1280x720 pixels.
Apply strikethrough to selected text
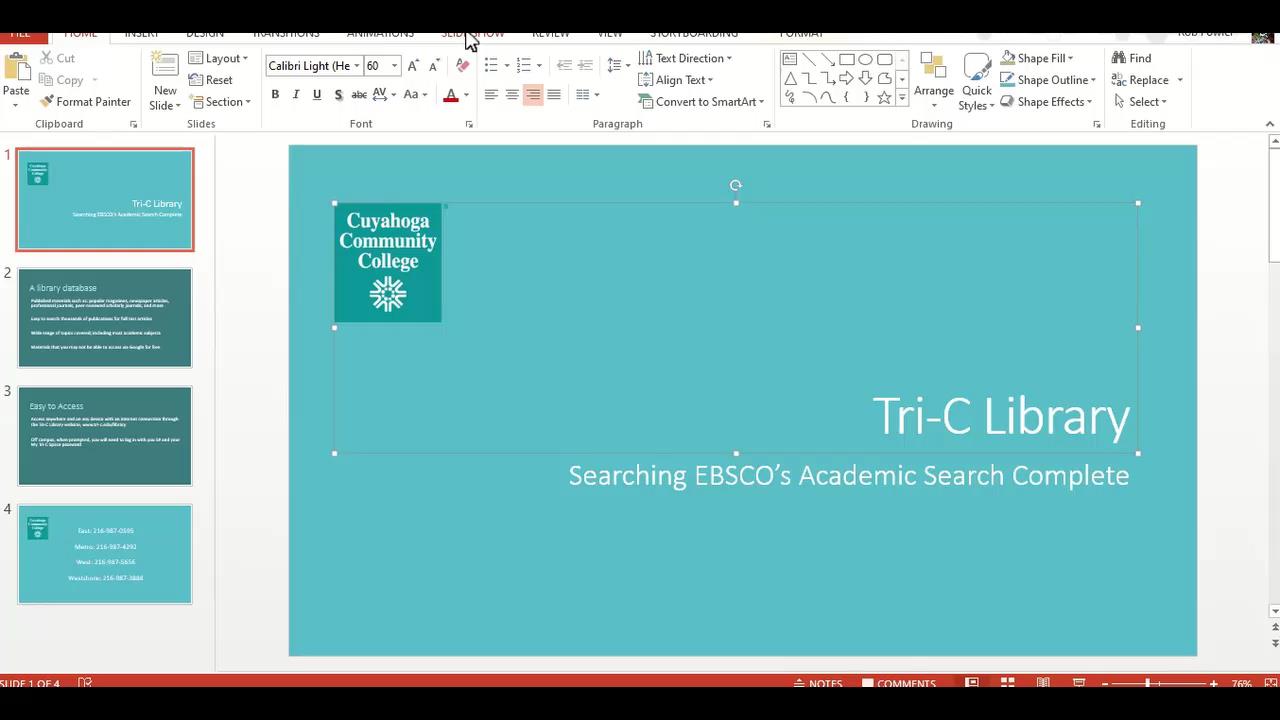coord(359,94)
